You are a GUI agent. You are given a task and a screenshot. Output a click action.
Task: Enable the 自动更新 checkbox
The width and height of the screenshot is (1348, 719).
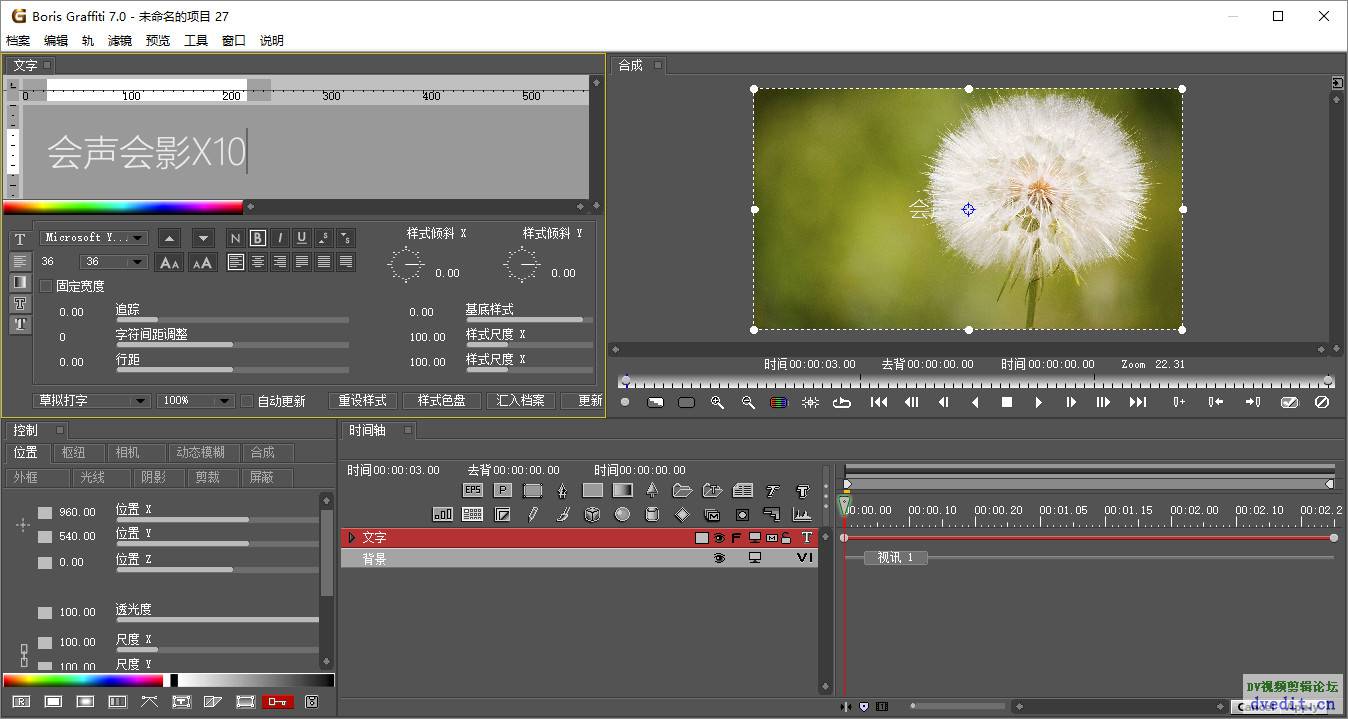(247, 401)
